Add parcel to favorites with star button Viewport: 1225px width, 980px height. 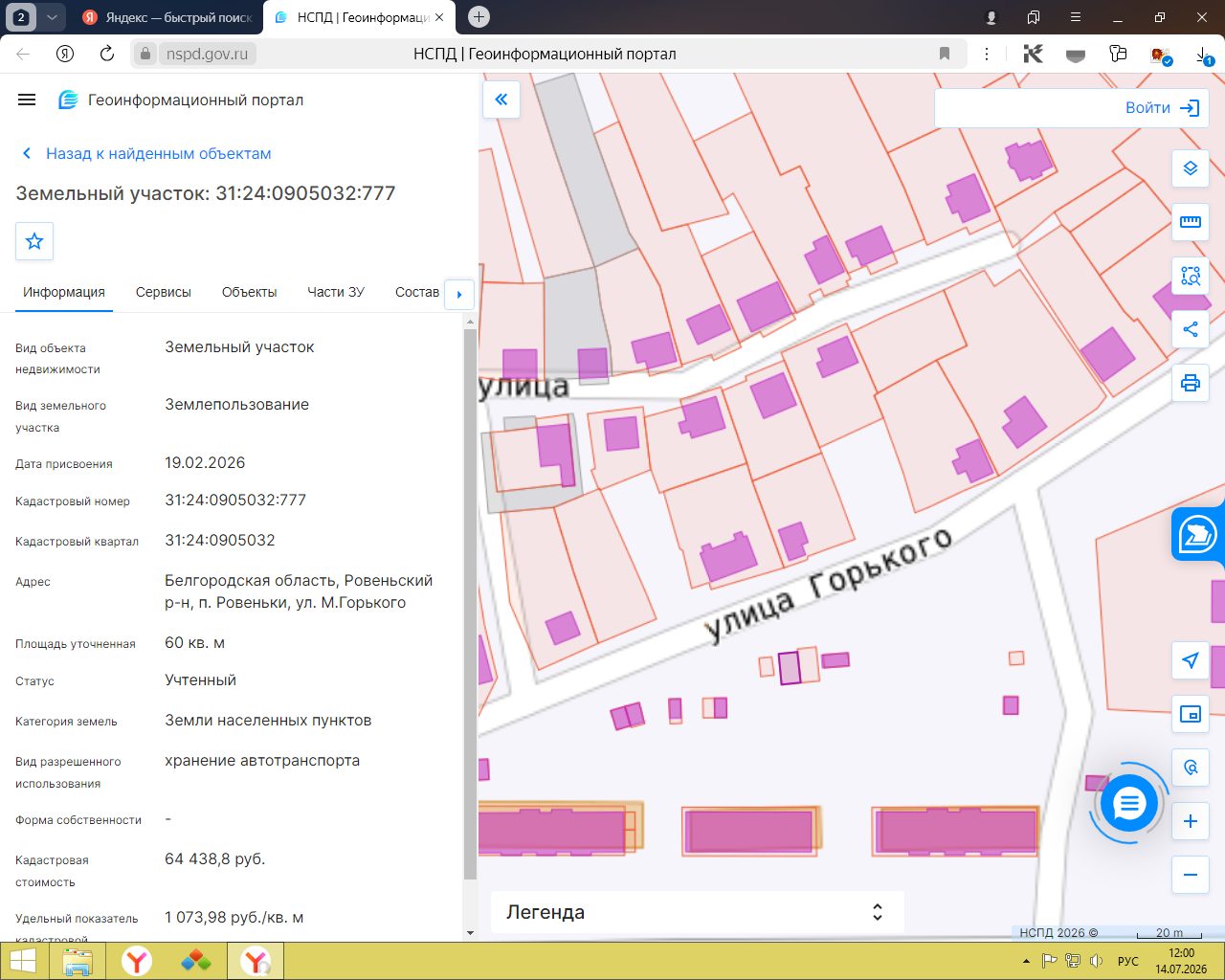pyautogui.click(x=34, y=241)
